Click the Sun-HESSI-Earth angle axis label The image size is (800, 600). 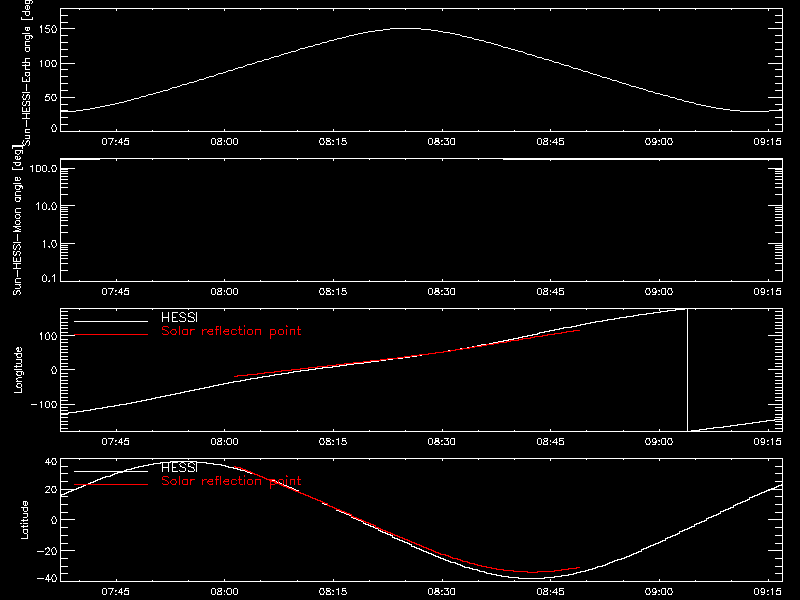click(x=27, y=73)
